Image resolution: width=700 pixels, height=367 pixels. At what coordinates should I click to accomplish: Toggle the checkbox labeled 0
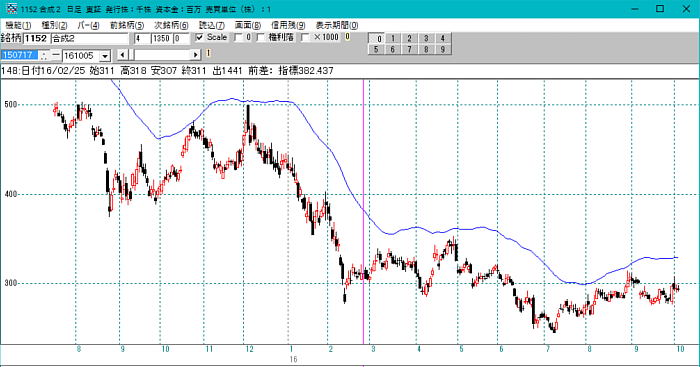pos(238,38)
